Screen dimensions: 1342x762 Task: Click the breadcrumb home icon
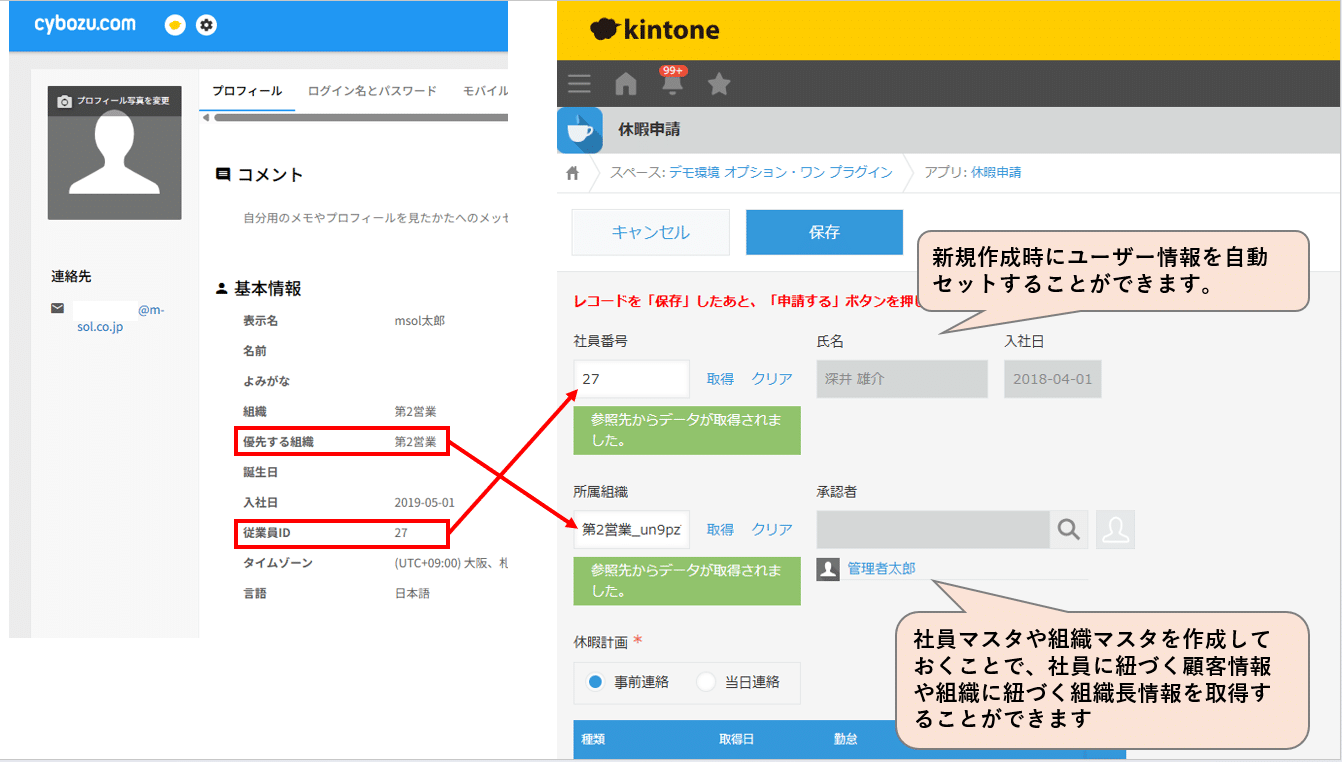point(573,173)
